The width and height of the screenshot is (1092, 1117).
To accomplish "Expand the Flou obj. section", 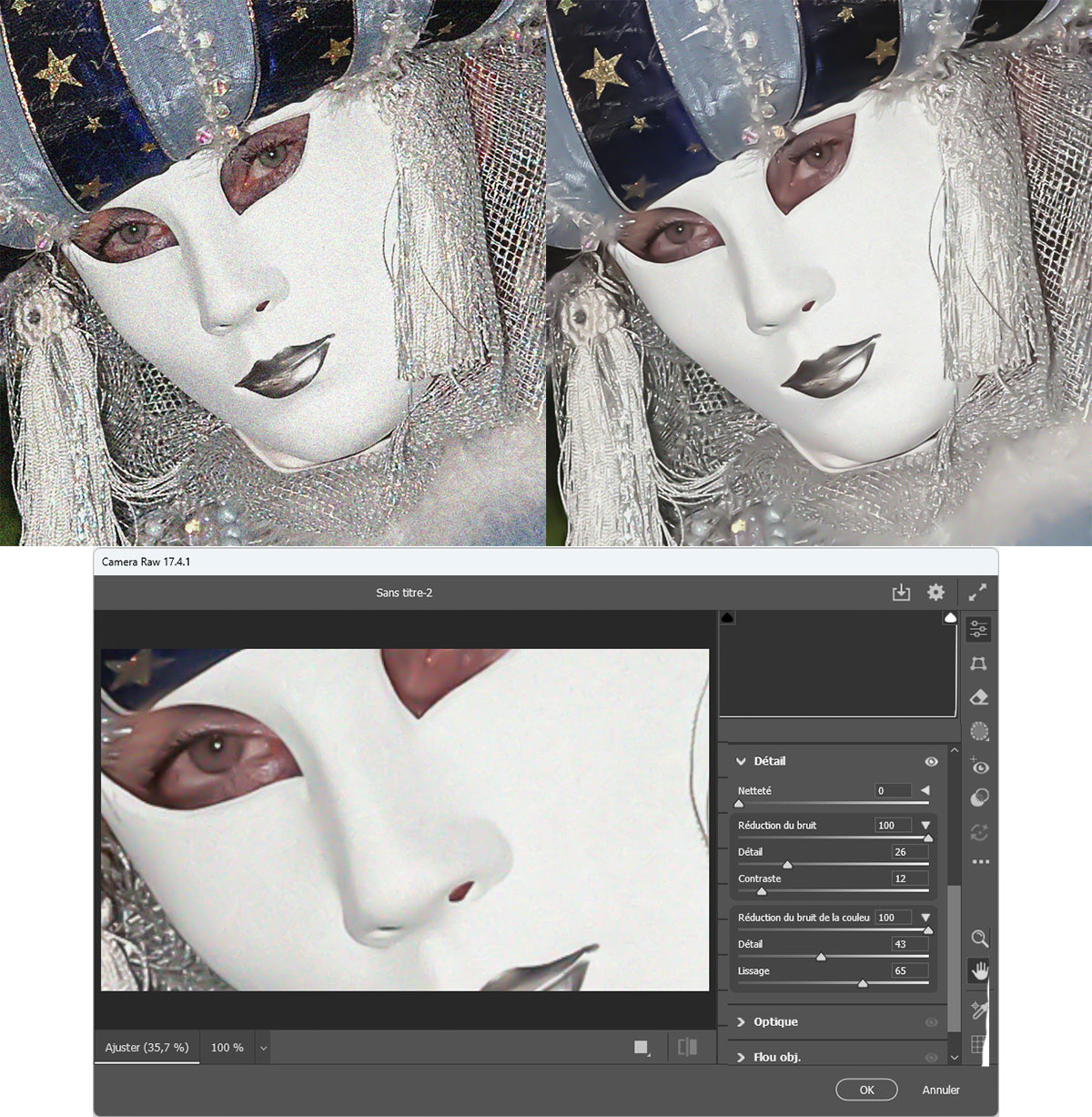I will (743, 1057).
